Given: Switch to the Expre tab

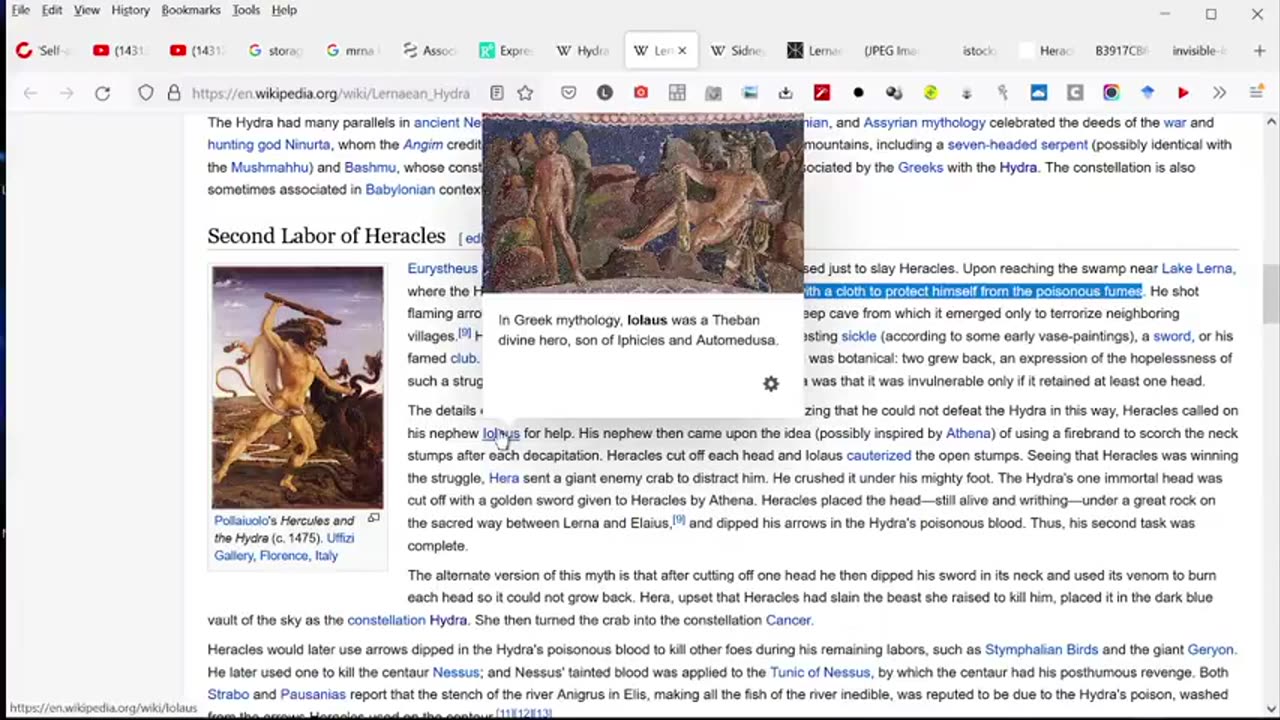Looking at the screenshot, I should pos(507,50).
